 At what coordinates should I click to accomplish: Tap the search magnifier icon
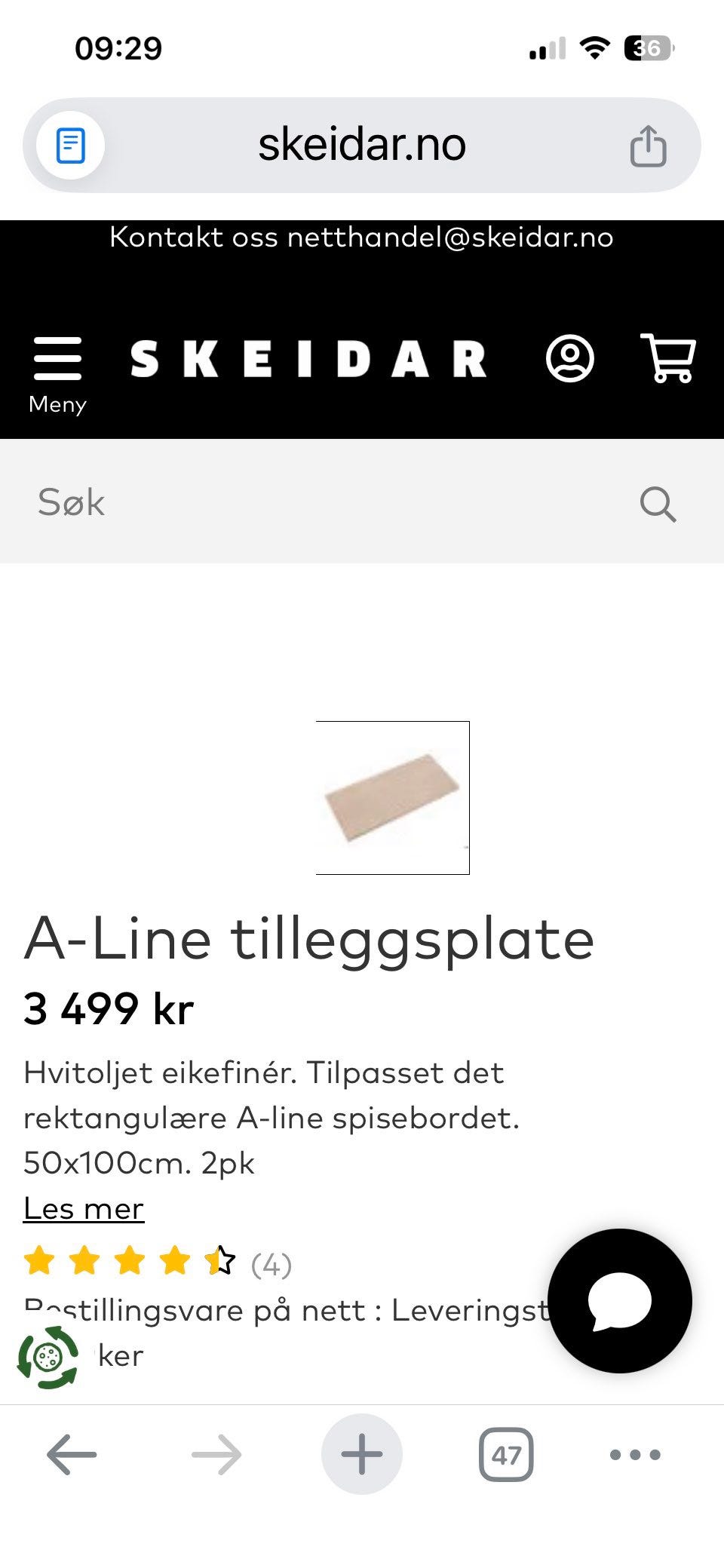[x=658, y=503]
